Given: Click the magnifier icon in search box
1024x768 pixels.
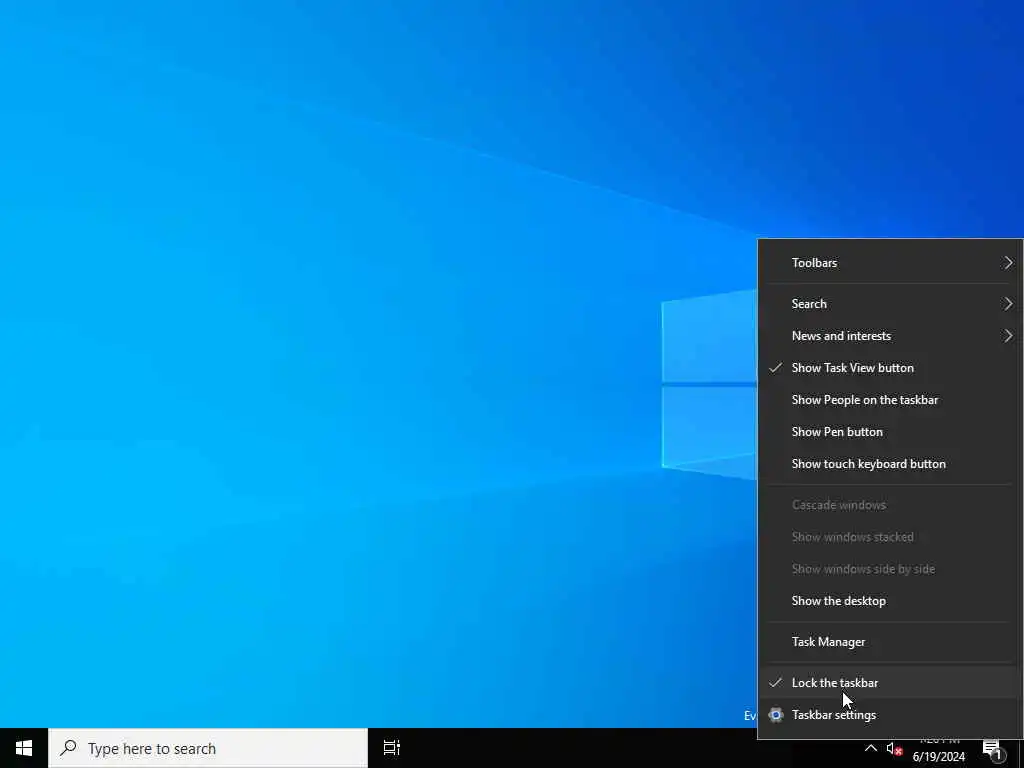Looking at the screenshot, I should coord(68,748).
